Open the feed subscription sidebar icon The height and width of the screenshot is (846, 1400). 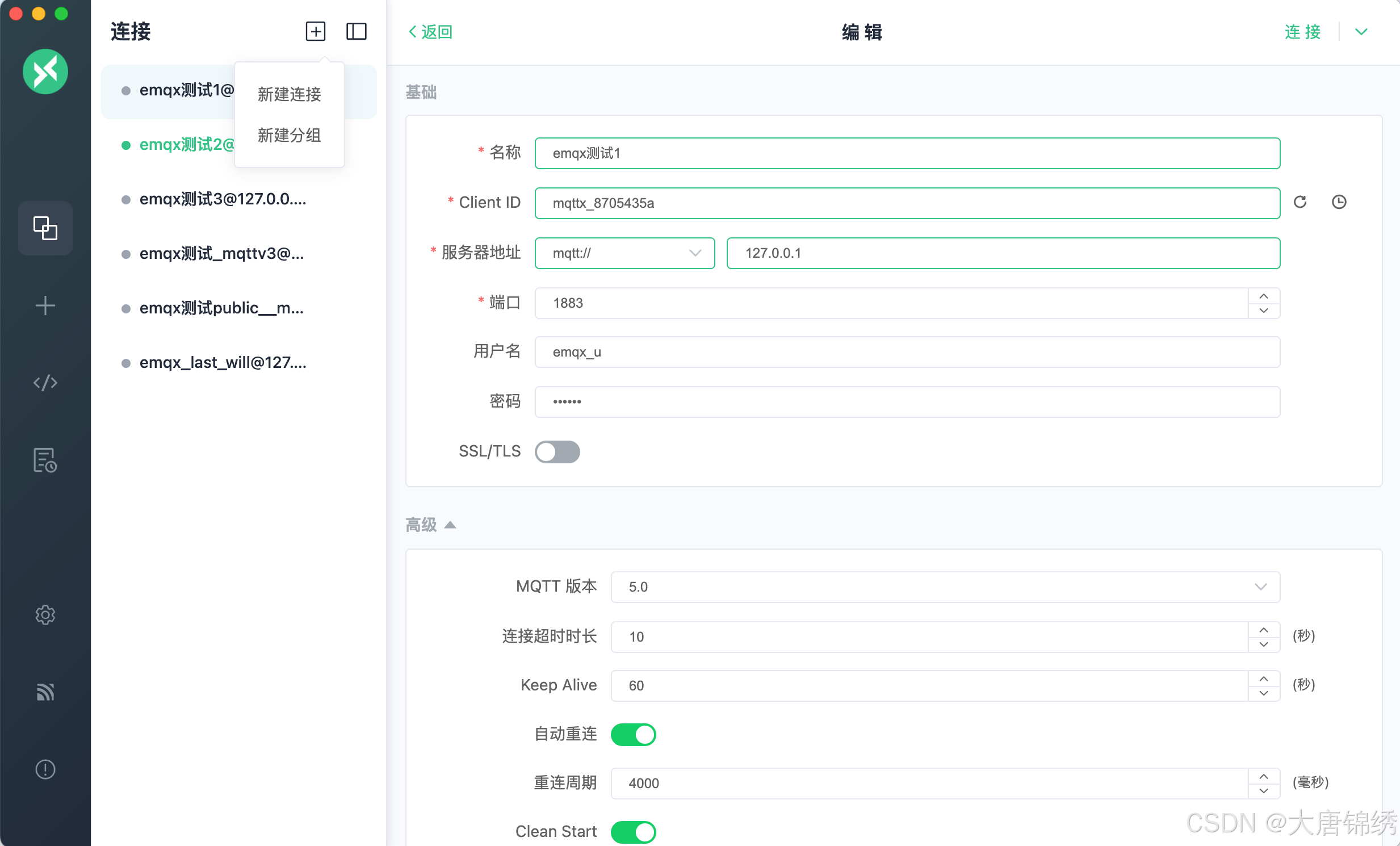point(45,692)
